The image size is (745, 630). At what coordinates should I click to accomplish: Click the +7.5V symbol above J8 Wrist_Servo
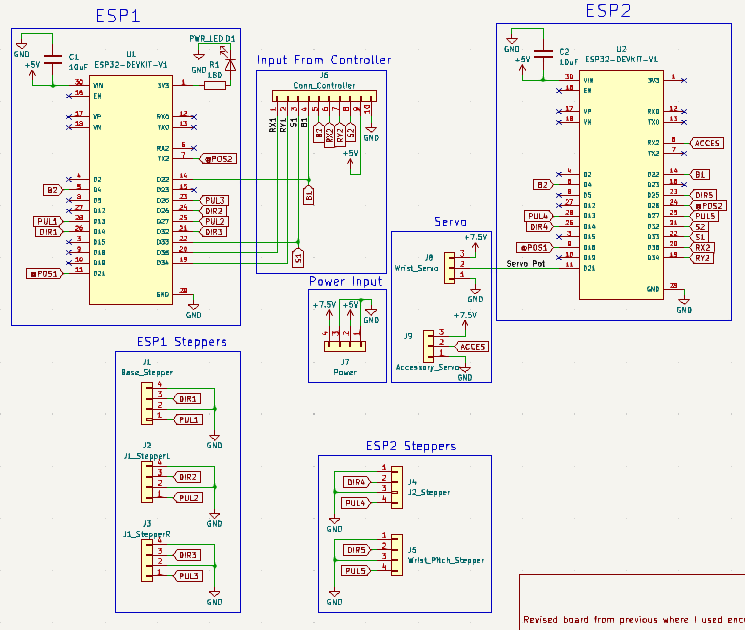[476, 239]
